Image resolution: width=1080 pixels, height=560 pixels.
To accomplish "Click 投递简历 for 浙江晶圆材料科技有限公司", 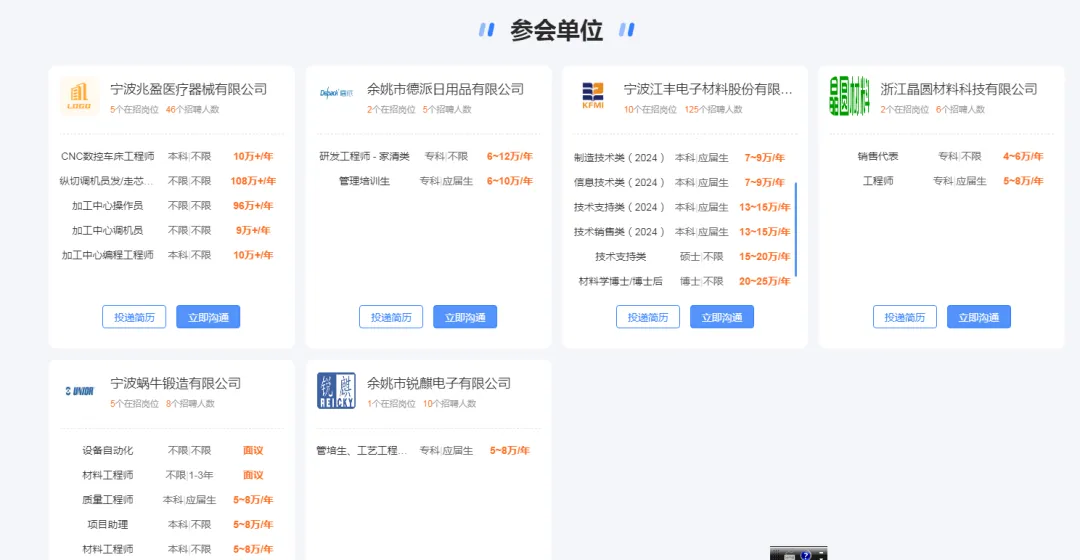I will 905,317.
